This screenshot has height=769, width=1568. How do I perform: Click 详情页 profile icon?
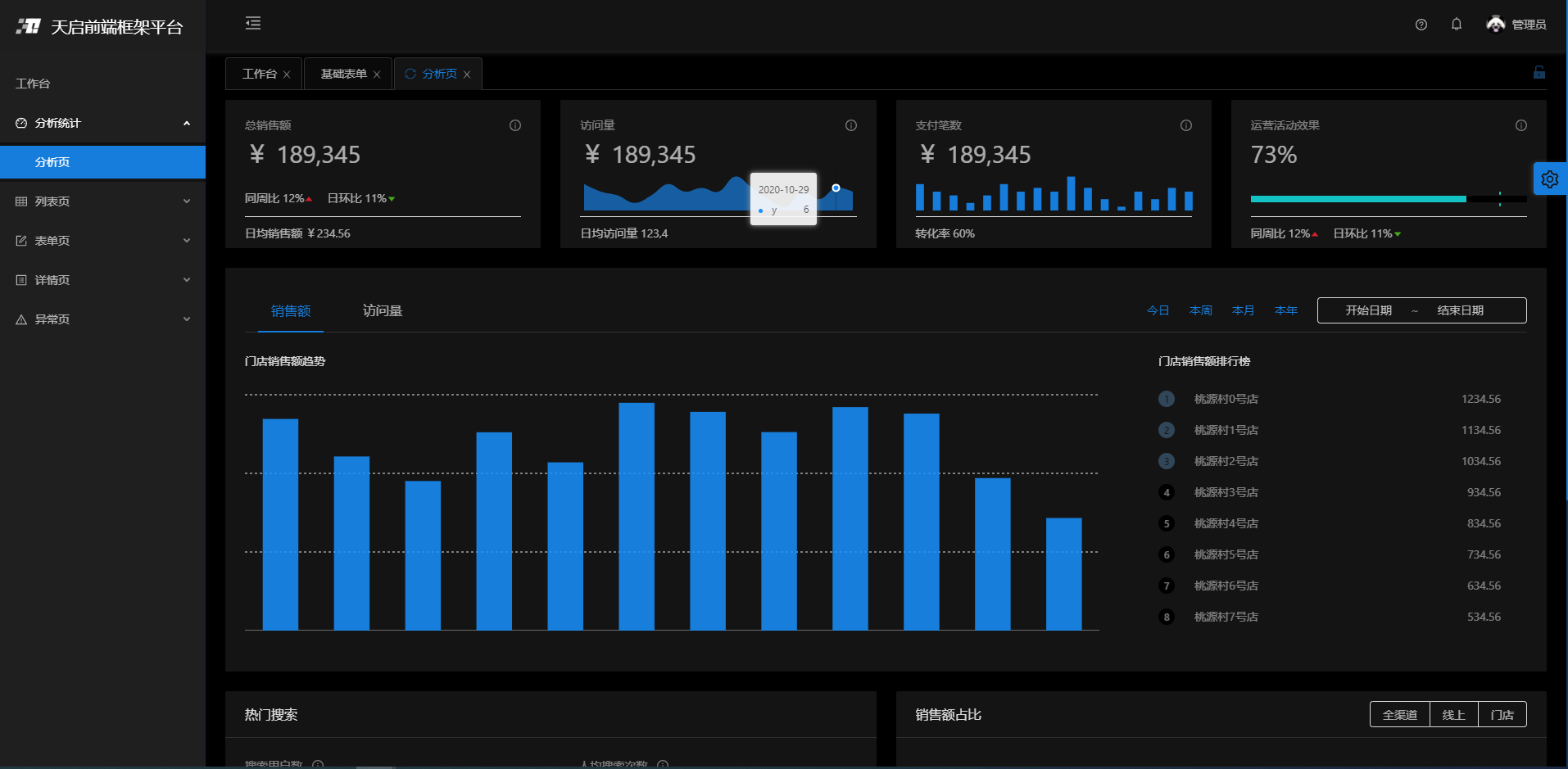pos(21,280)
